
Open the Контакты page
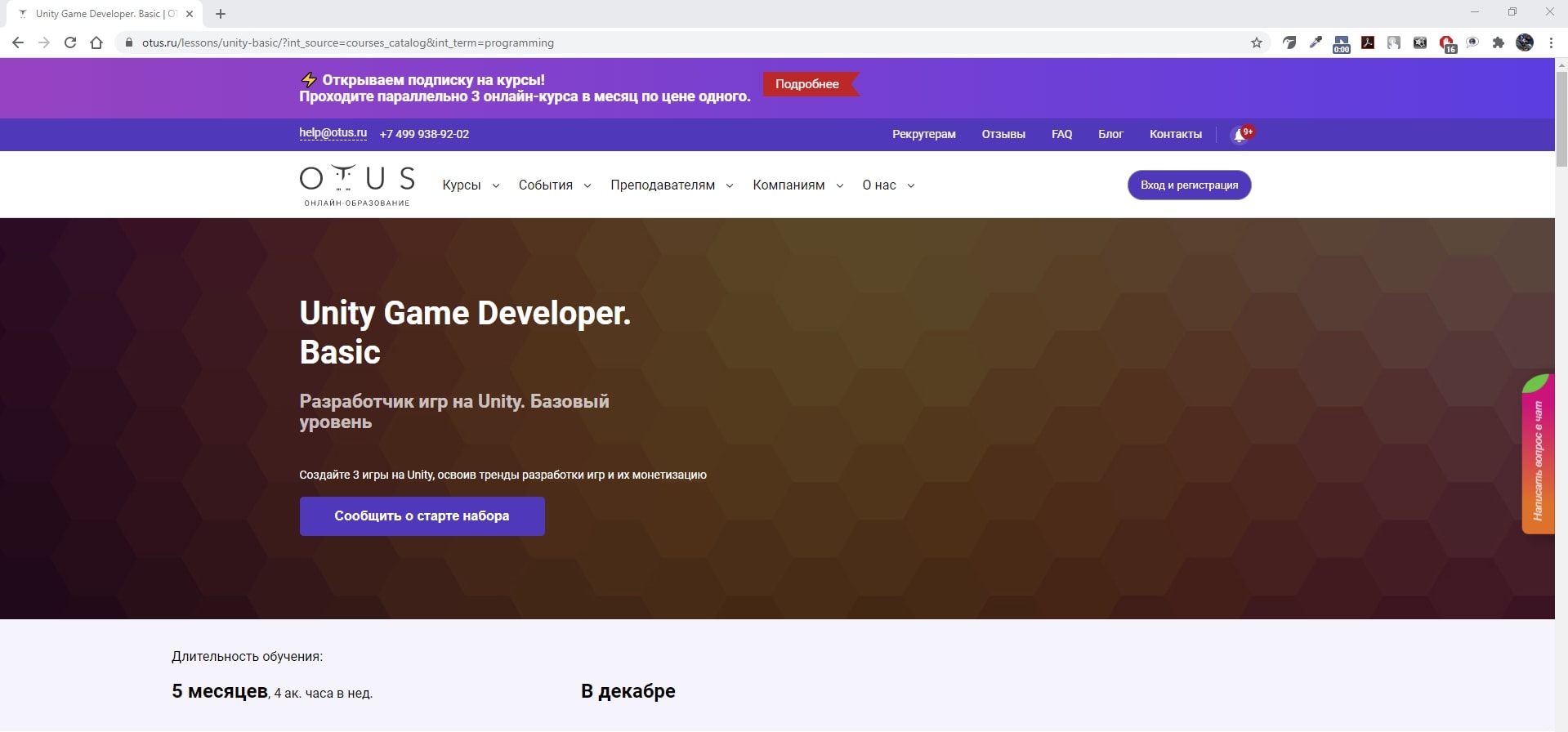[1175, 134]
